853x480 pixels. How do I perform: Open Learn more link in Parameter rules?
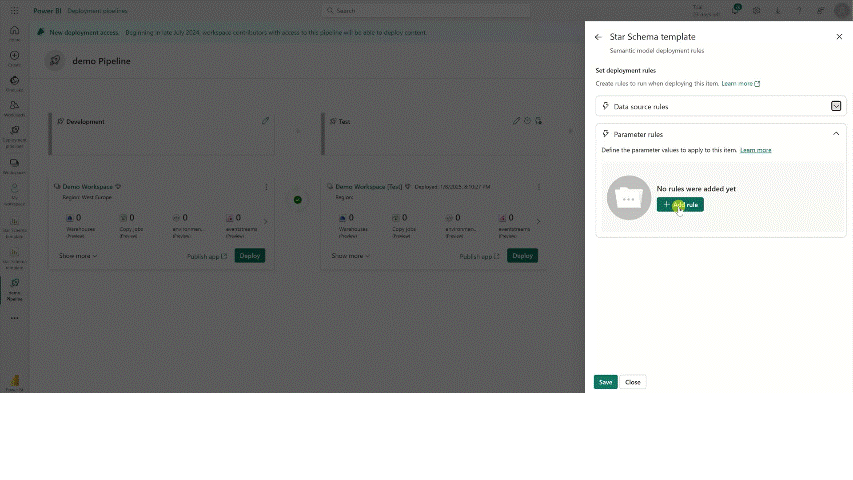[x=756, y=150]
